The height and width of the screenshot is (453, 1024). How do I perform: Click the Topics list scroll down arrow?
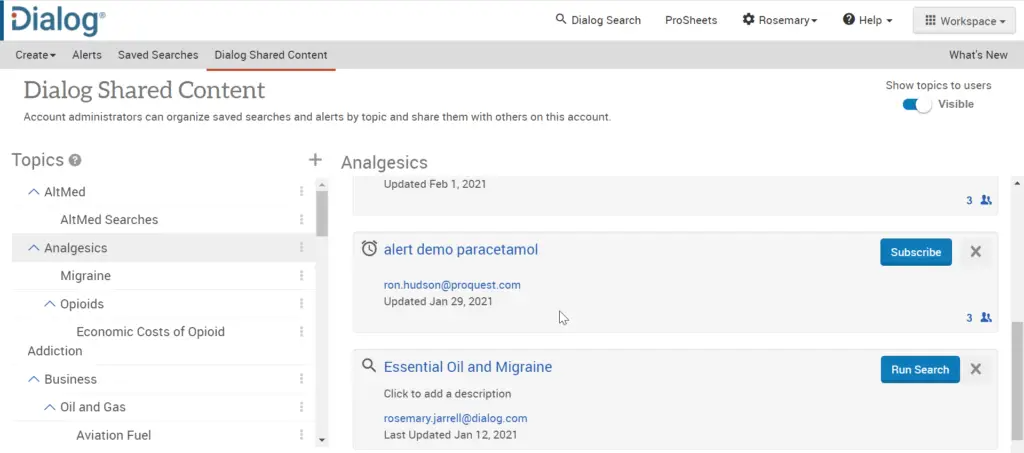(x=321, y=441)
